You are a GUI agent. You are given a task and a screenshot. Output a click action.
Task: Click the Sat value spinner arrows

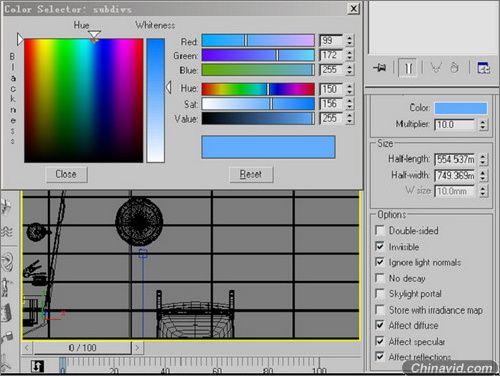click(349, 104)
